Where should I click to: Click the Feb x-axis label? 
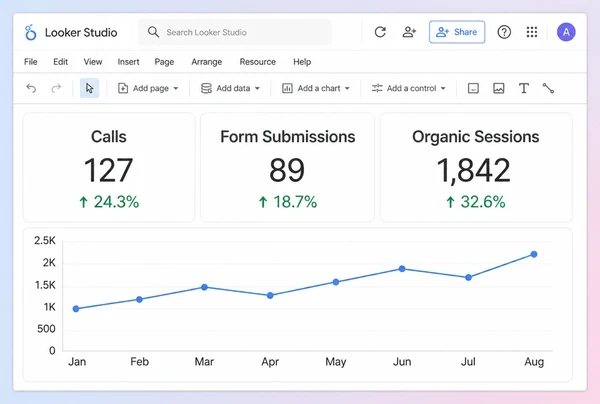tap(139, 362)
